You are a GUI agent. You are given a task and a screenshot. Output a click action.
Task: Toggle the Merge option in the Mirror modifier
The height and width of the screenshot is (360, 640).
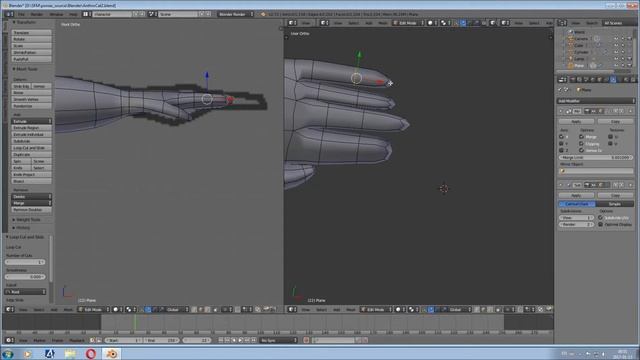pyautogui.click(x=581, y=137)
